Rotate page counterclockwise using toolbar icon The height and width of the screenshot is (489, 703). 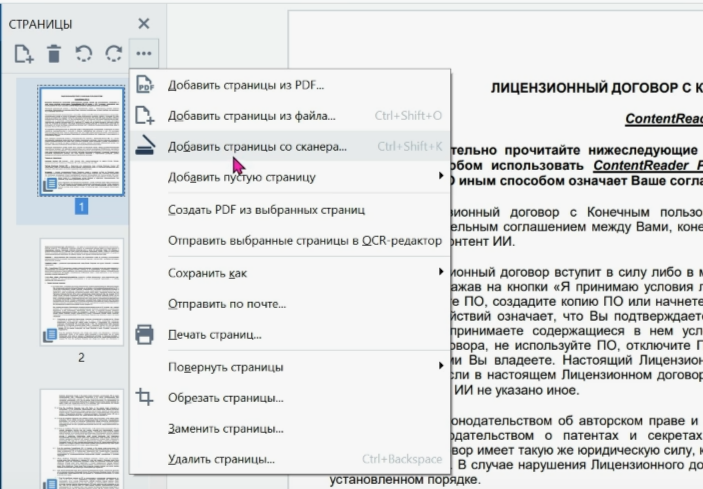pyautogui.click(x=84, y=54)
